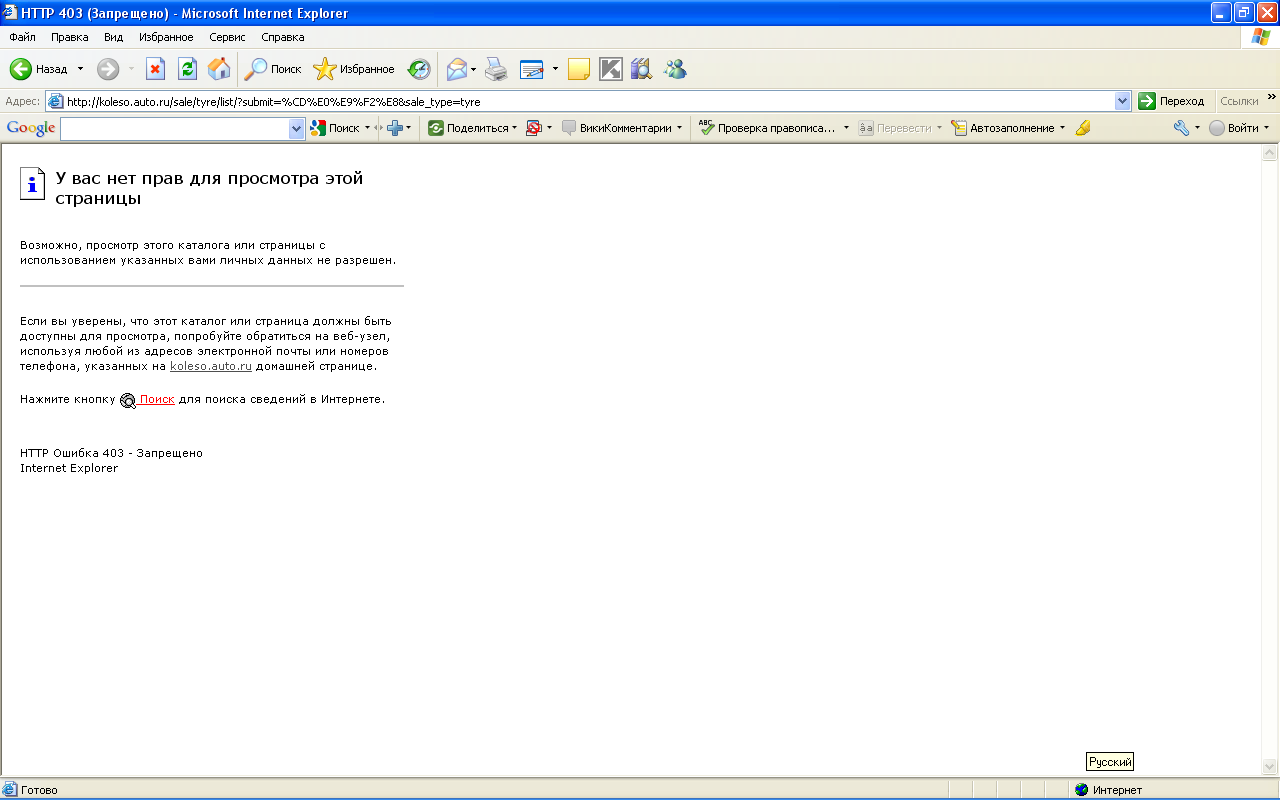1280x800 pixels.
Task: Click the Переход go button
Action: pos(1171,101)
